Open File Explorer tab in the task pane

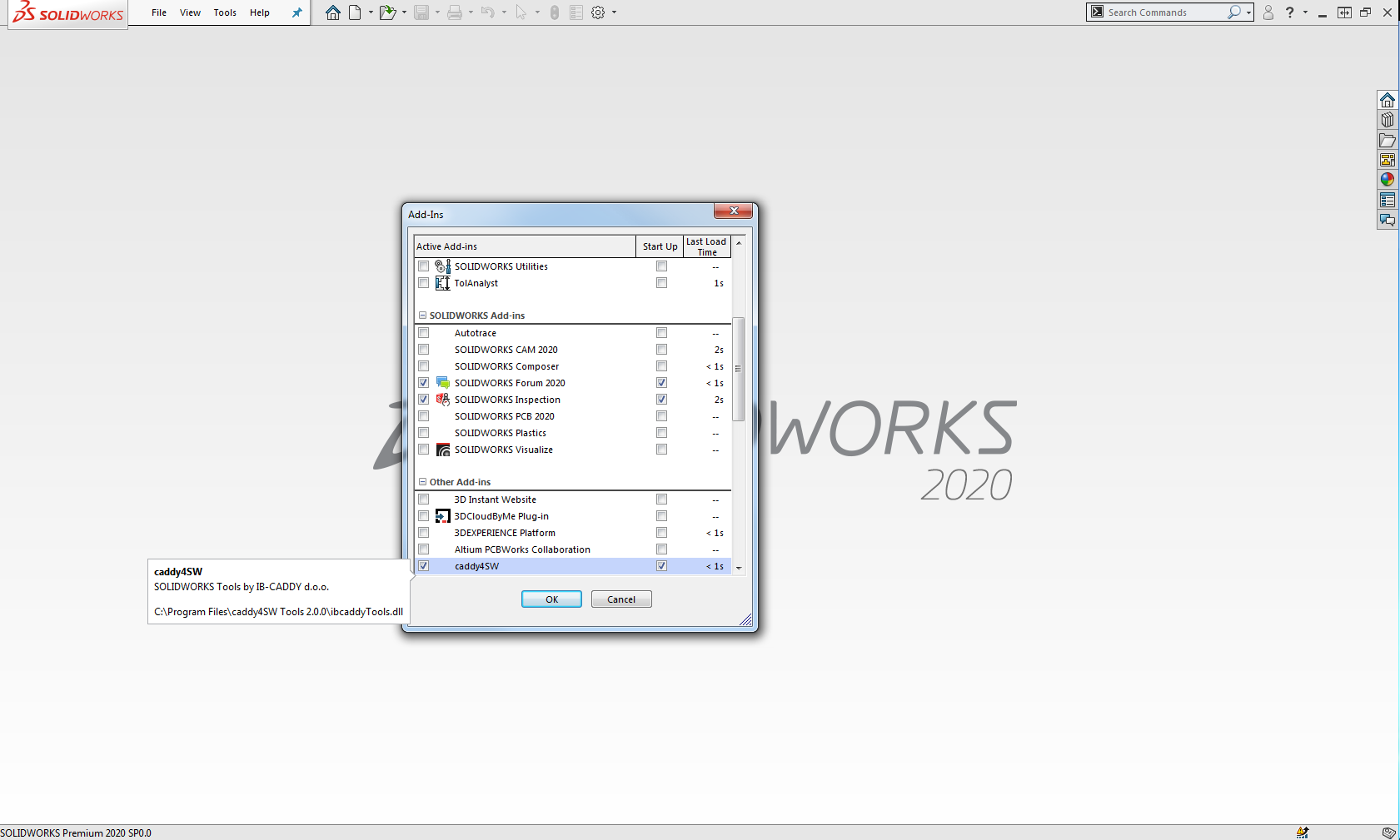click(x=1387, y=140)
